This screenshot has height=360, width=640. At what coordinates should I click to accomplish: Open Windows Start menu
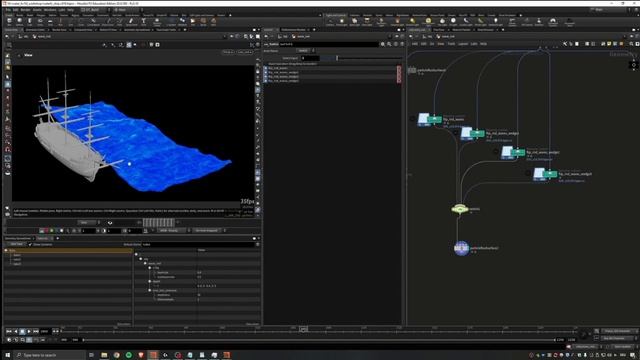(7, 355)
